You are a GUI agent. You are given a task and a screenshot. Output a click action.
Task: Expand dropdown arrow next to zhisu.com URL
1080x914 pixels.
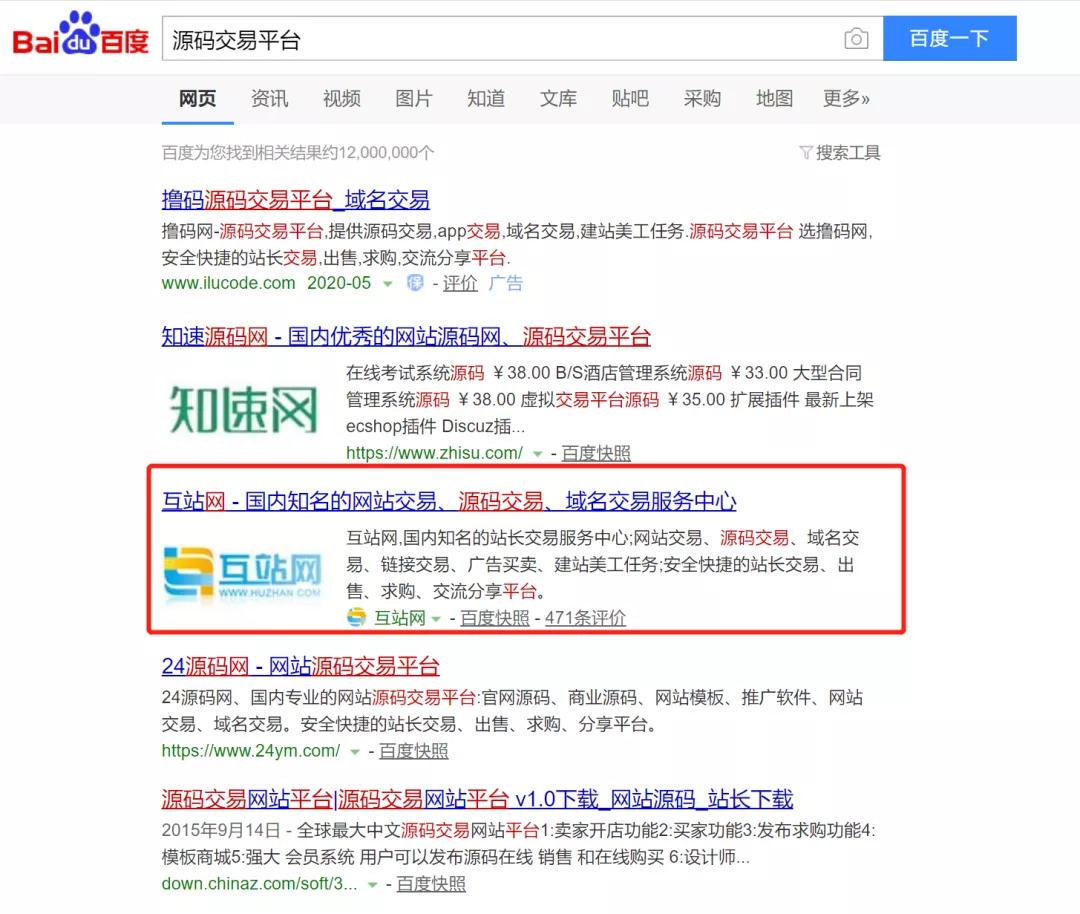click(x=538, y=454)
